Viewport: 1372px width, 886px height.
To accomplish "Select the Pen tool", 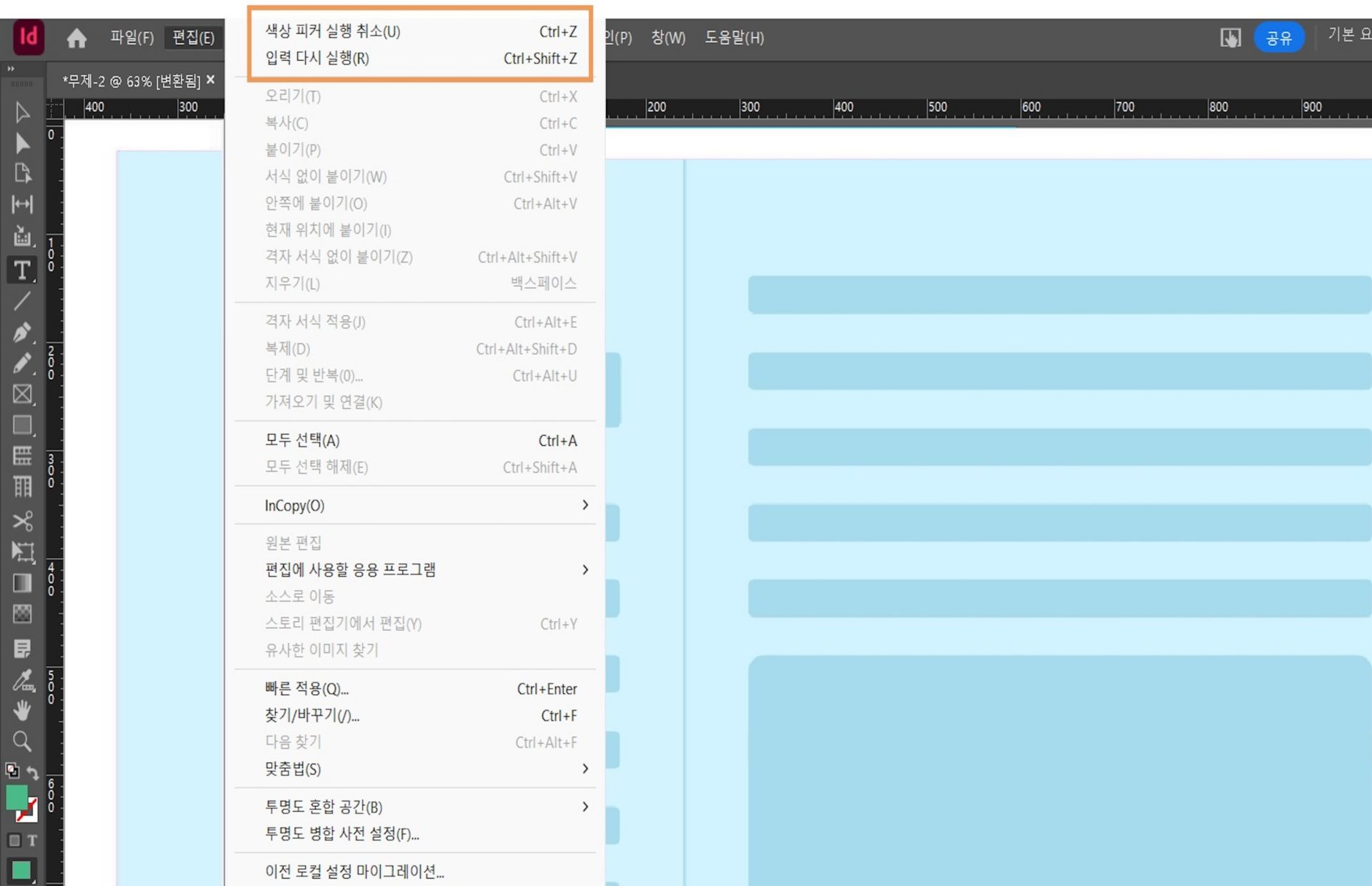I will (23, 332).
